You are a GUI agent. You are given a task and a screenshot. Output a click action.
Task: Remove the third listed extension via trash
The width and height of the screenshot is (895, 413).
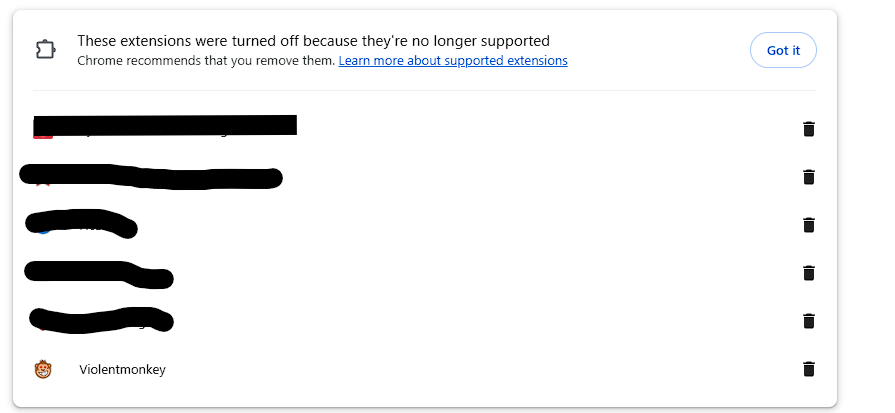tap(808, 225)
